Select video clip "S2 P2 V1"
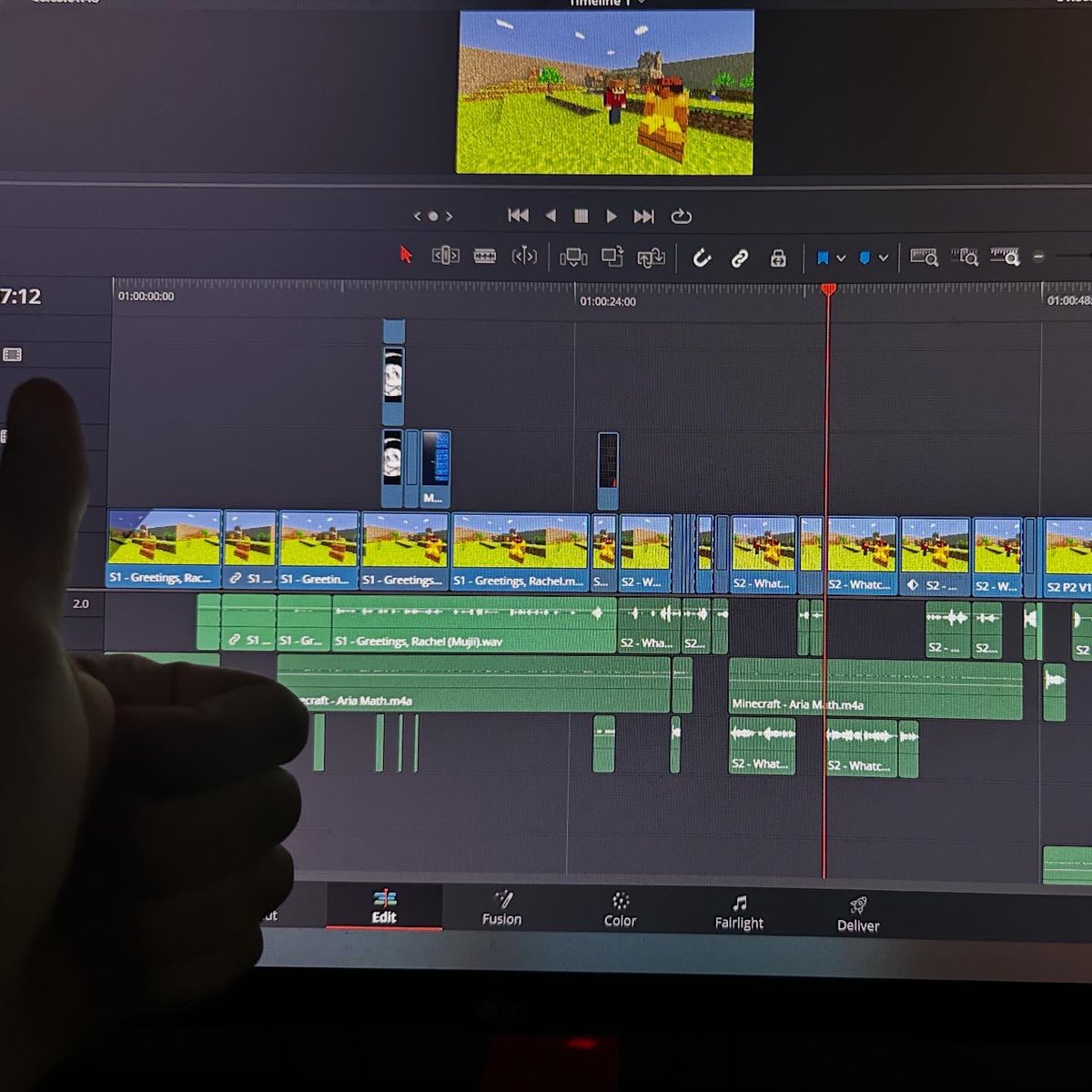The image size is (1092, 1092). [1067, 557]
